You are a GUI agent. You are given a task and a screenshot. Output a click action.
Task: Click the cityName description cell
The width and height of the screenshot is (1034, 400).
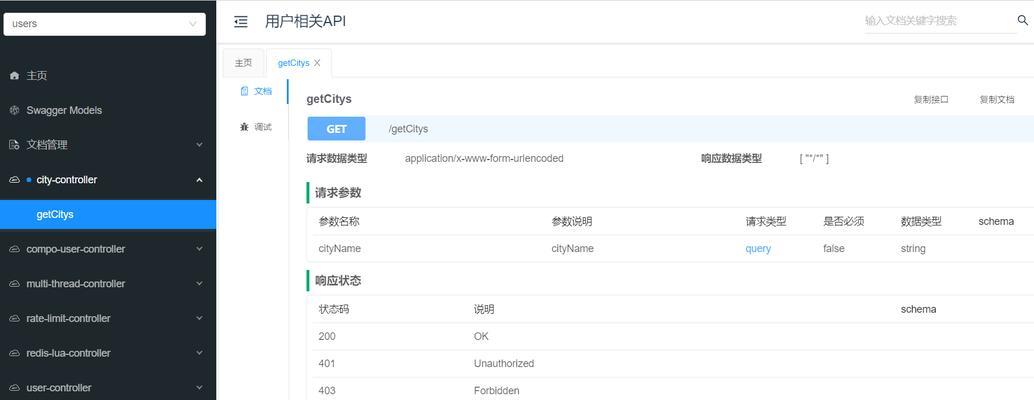pyautogui.click(x=572, y=248)
